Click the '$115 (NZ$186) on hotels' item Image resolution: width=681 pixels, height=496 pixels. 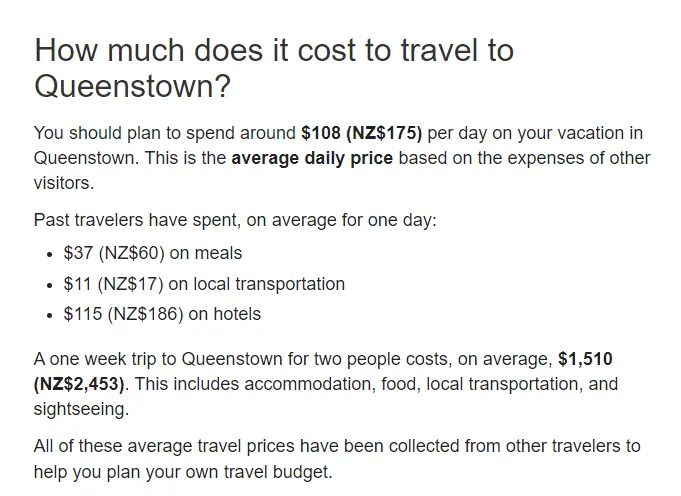[x=162, y=314]
